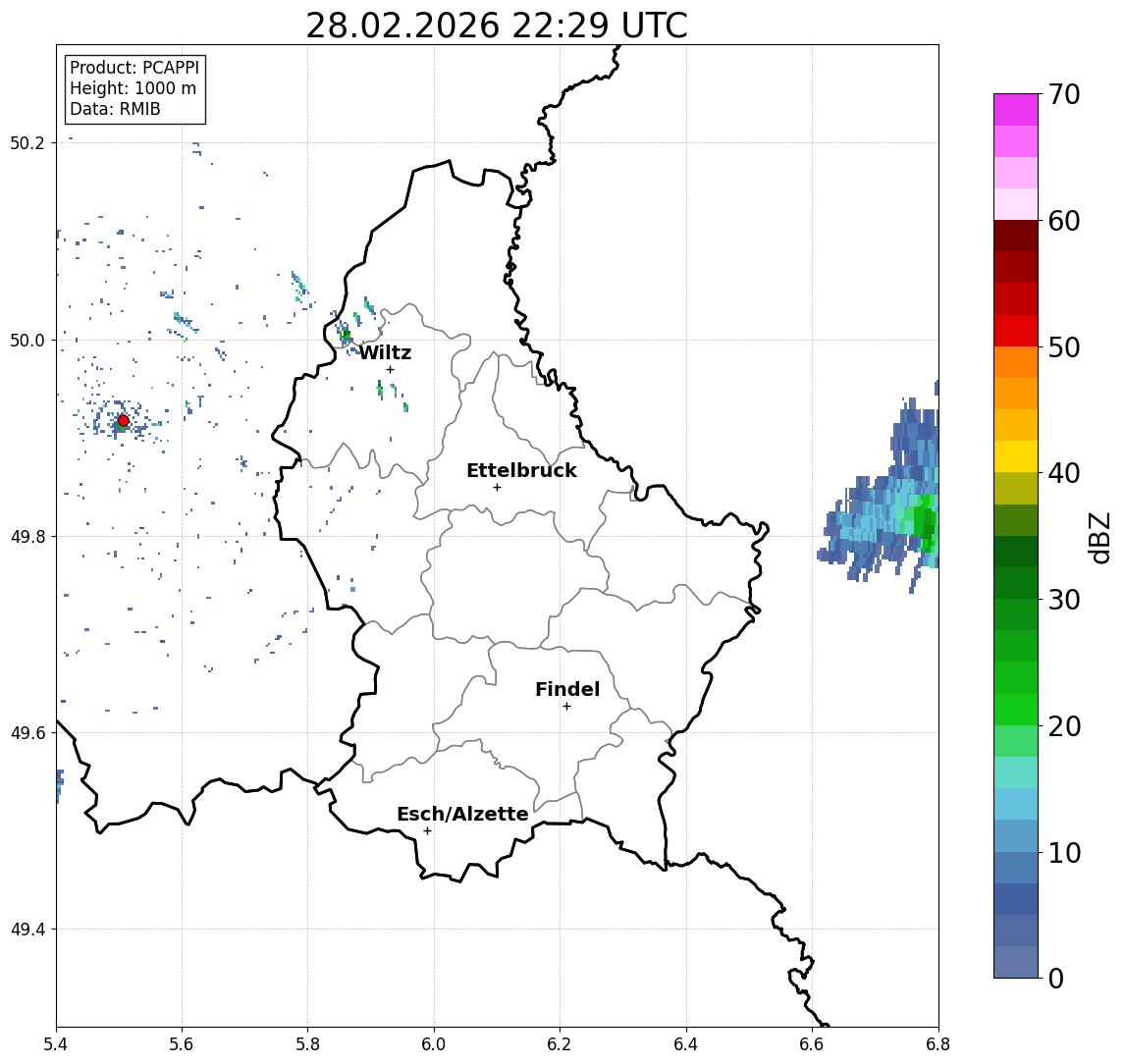Viewport: 1124px width, 1064px height.
Task: Click the 49.6 latitude axis label
Action: (x=27, y=733)
